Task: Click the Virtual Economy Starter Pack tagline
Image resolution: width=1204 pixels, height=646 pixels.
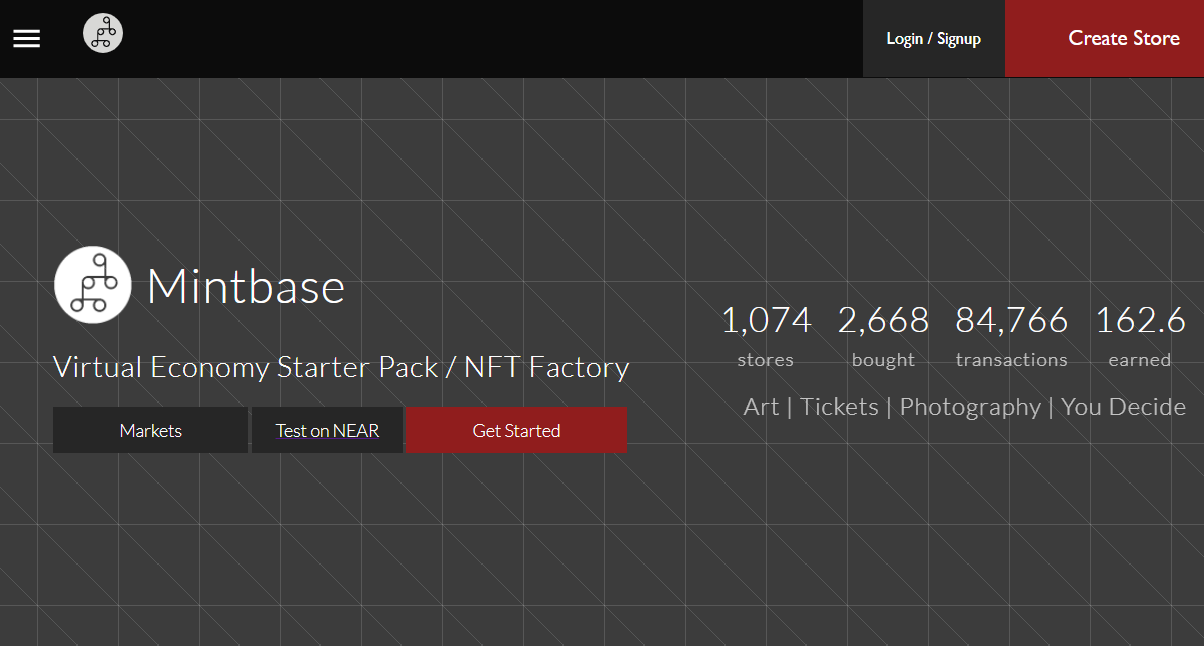Action: (341, 367)
